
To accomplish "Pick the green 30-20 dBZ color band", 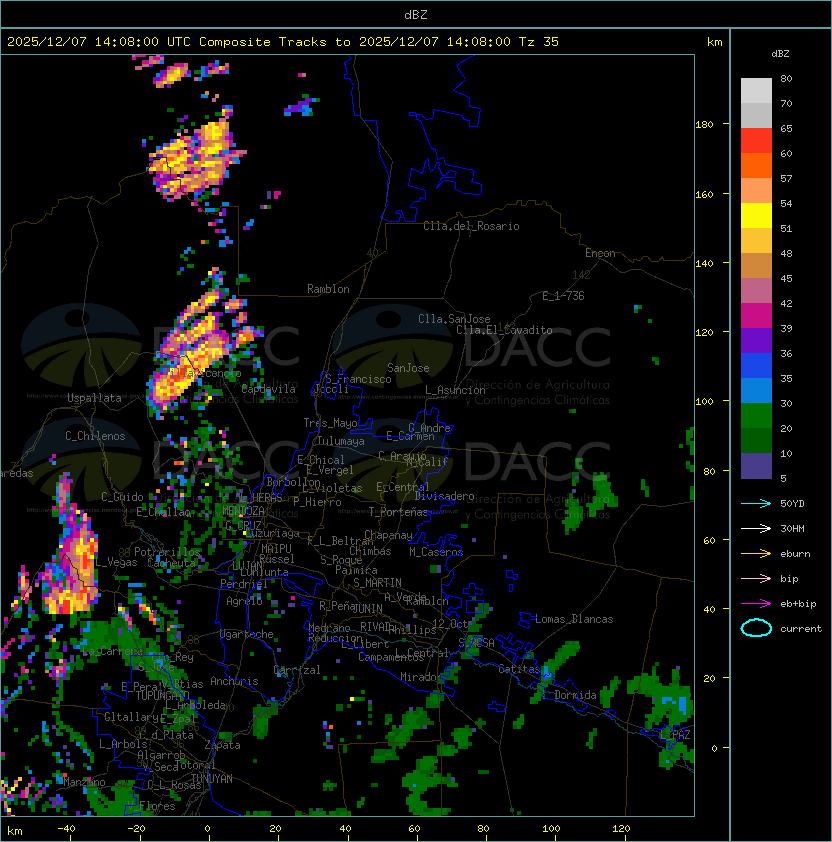I will (x=756, y=416).
